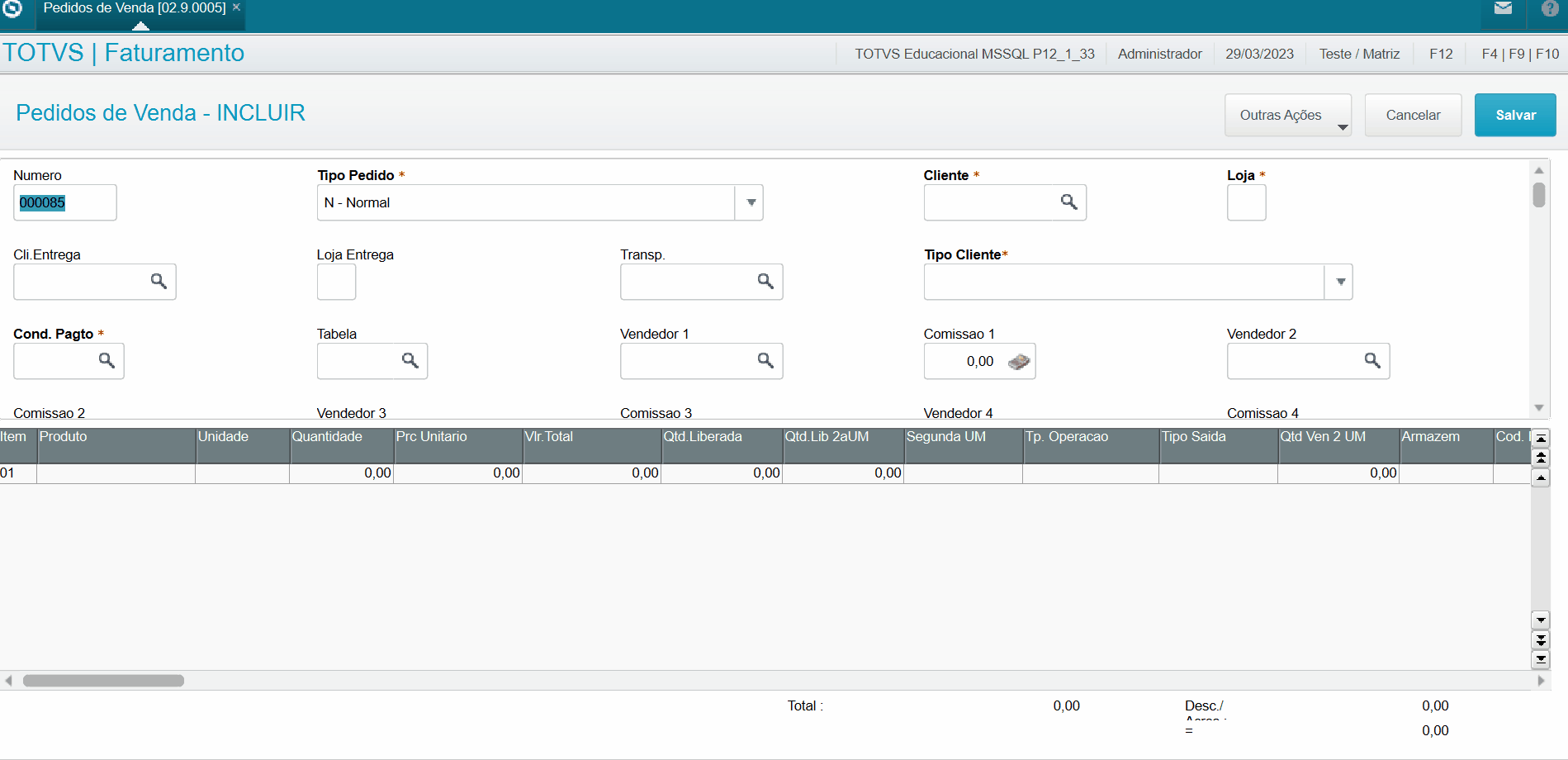
Task: Open the mail envelope icon in header
Action: click(1503, 8)
